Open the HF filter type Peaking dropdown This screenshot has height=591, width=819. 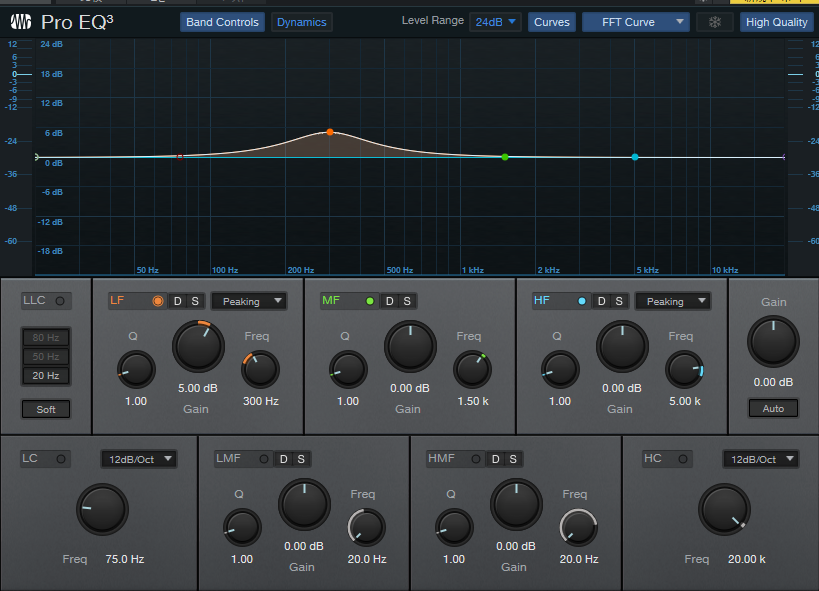[x=673, y=301]
